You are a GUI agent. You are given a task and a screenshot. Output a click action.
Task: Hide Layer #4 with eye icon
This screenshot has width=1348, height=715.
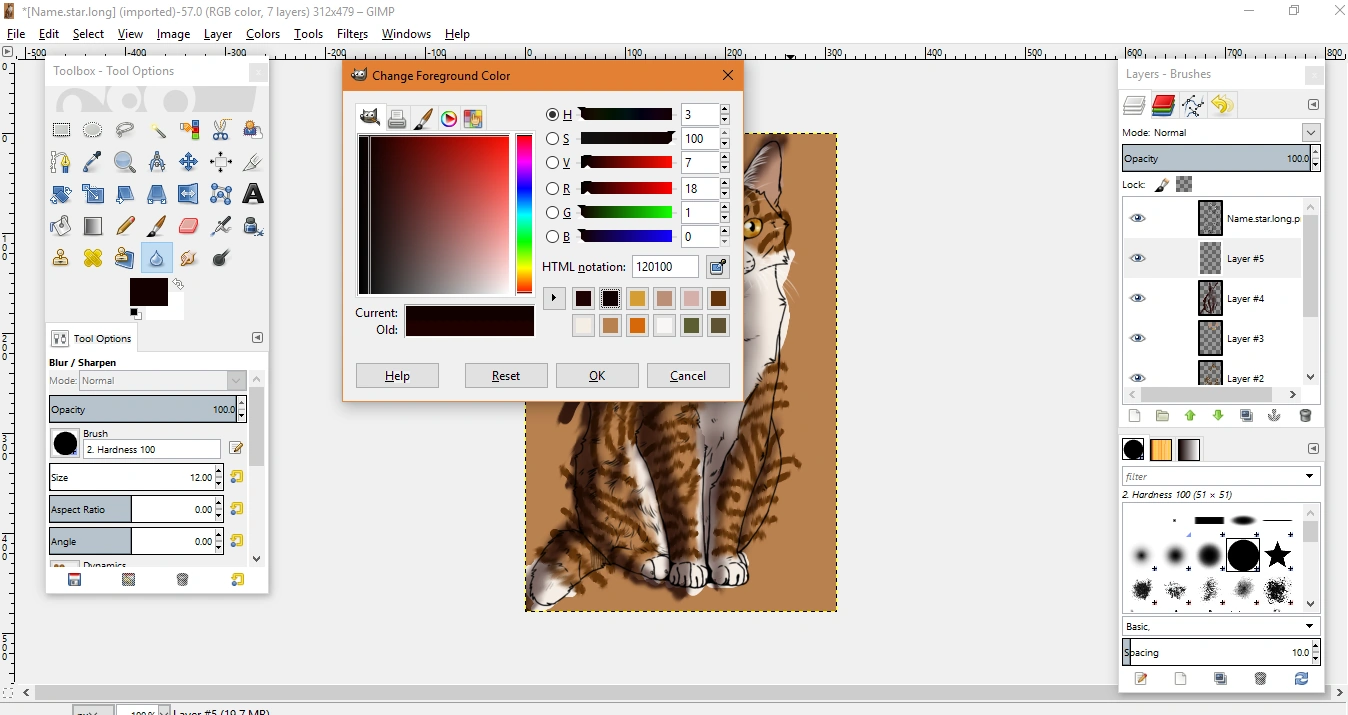click(x=1137, y=298)
